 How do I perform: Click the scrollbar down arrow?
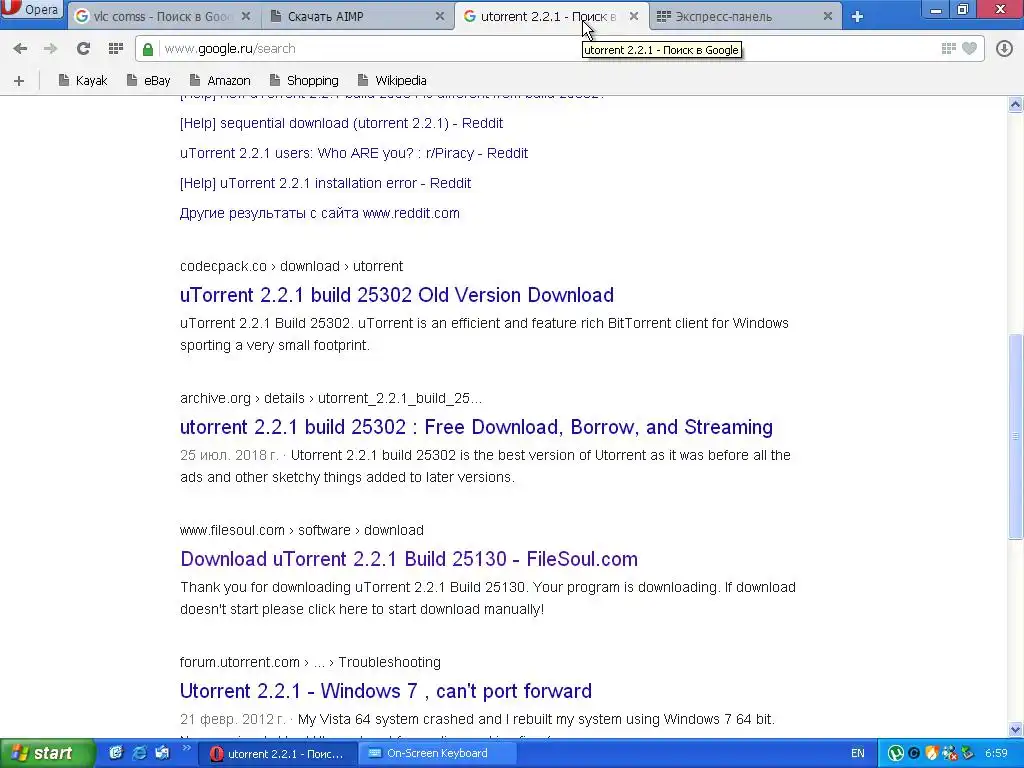[1015, 729]
